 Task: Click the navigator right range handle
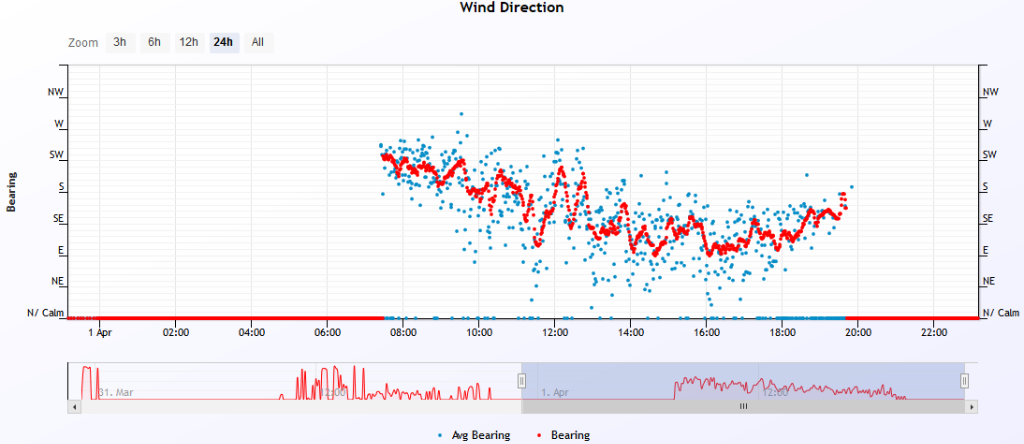tap(965, 381)
